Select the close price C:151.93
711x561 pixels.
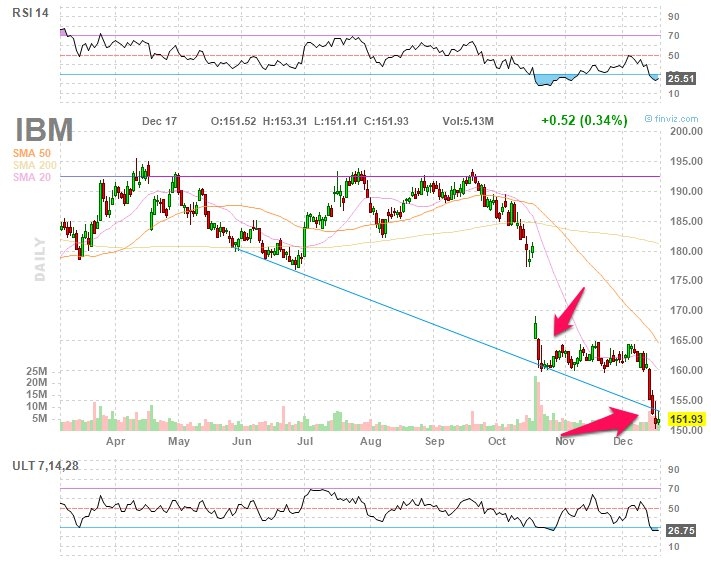coord(386,121)
